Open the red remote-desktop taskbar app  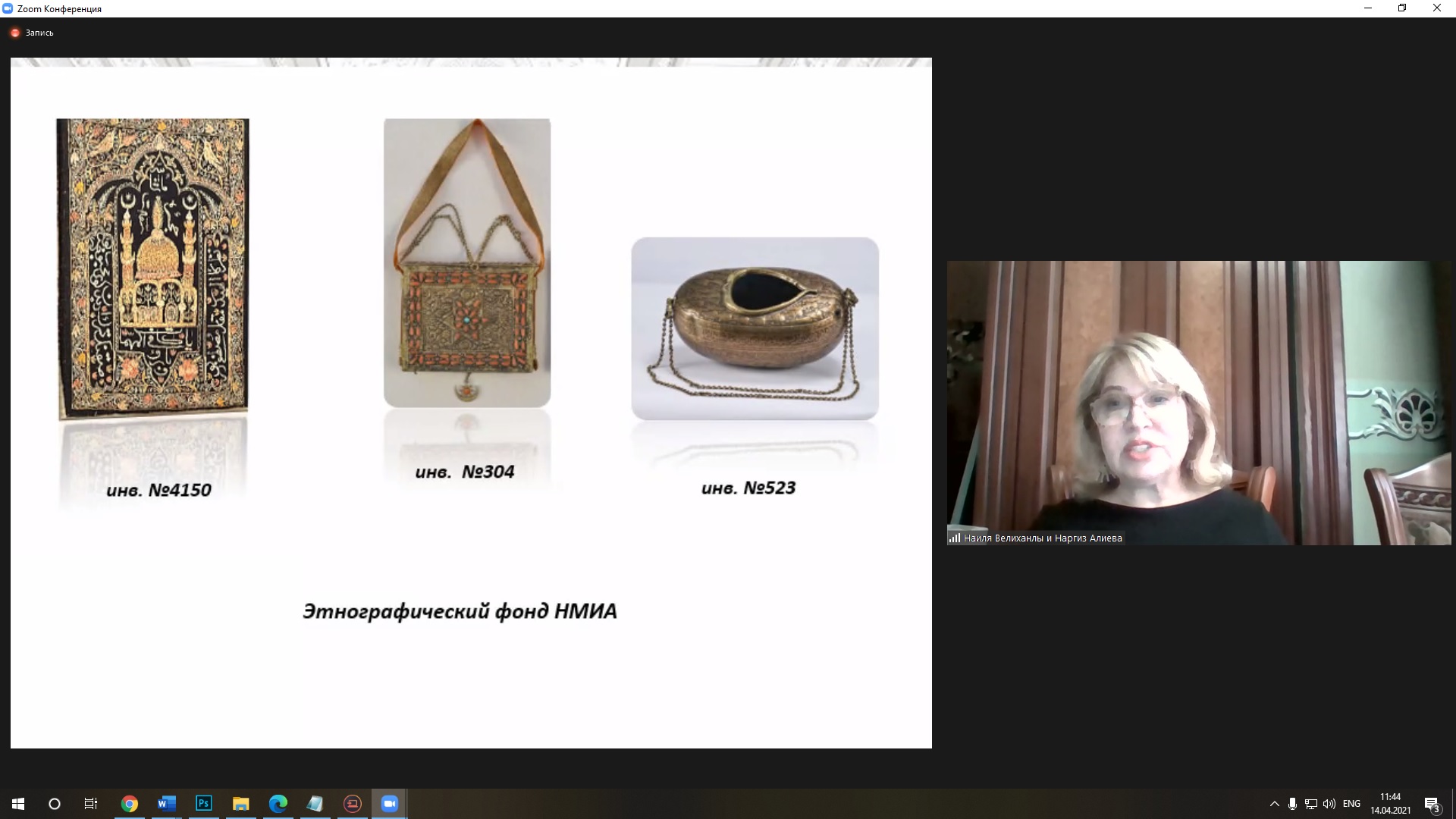coord(353,804)
